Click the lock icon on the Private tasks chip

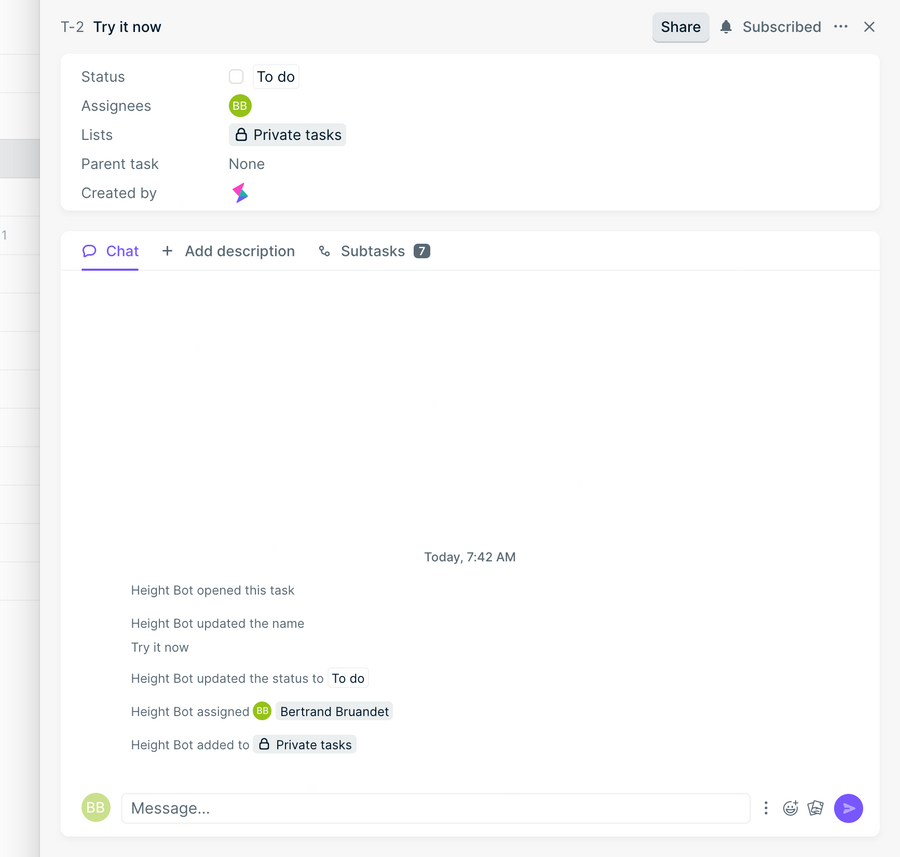(243, 134)
